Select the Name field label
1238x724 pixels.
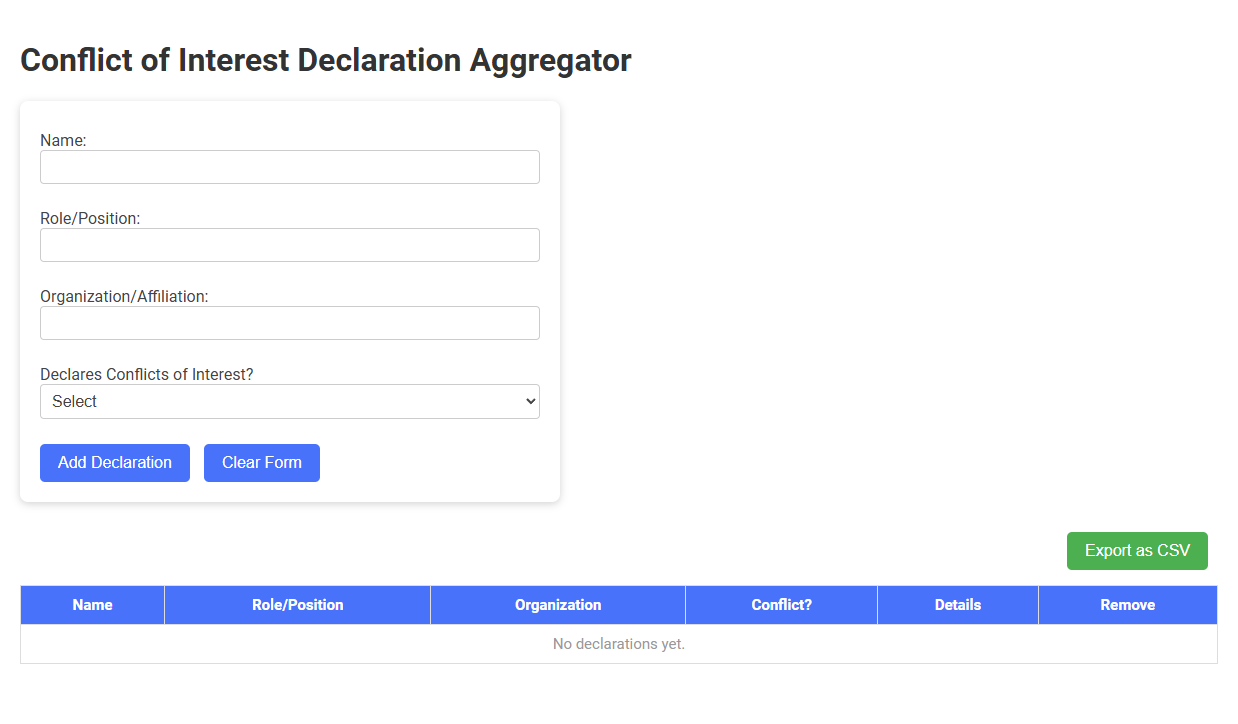click(x=62, y=140)
